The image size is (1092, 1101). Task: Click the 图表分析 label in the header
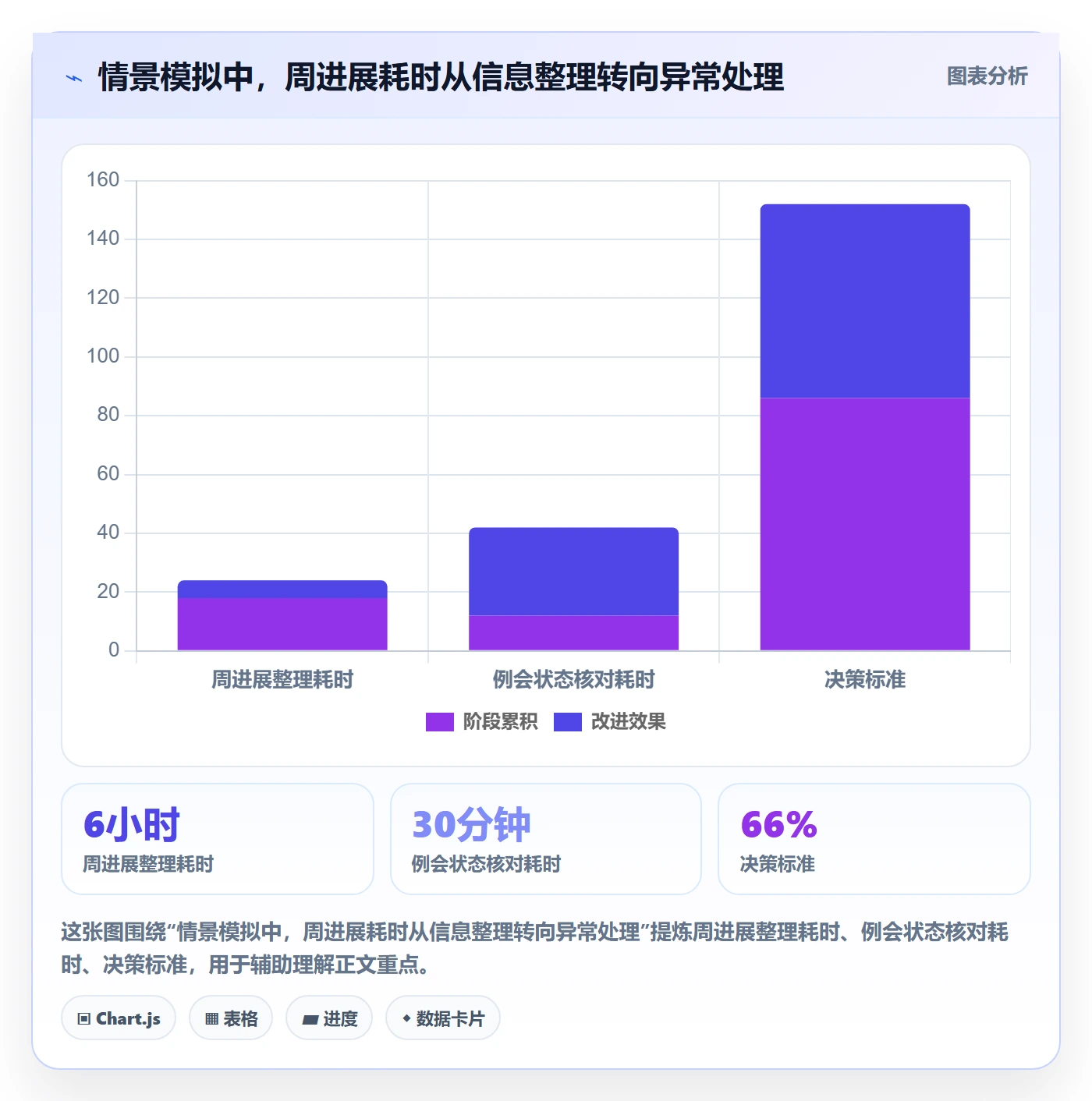(987, 76)
